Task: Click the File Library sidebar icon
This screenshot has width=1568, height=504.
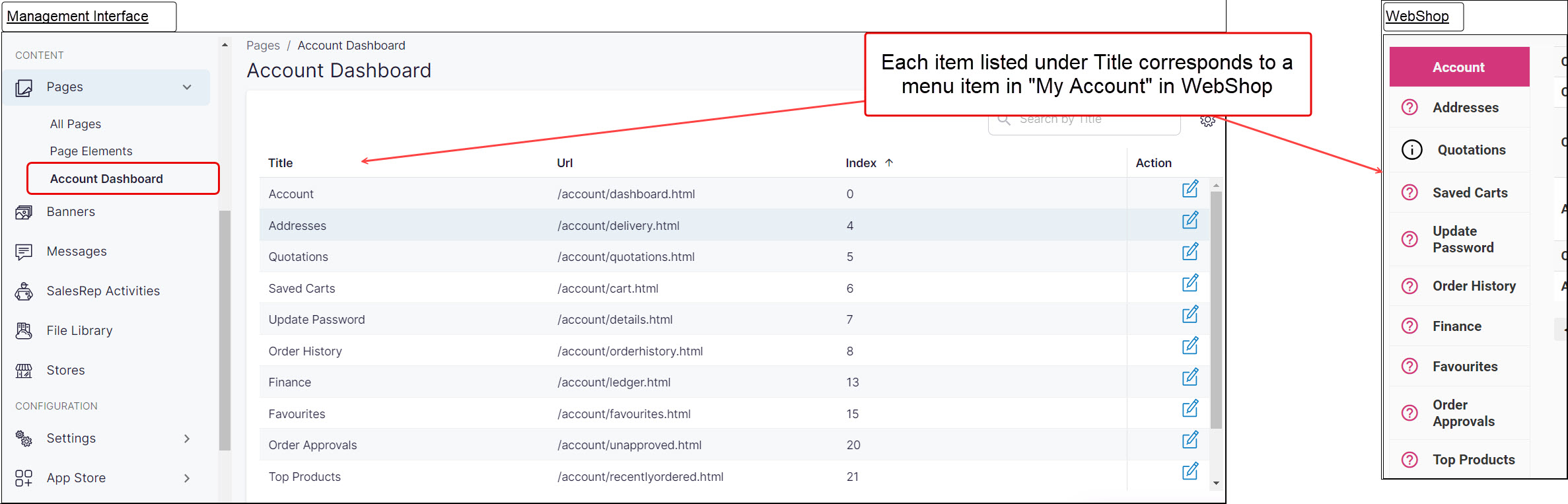Action: tap(24, 331)
